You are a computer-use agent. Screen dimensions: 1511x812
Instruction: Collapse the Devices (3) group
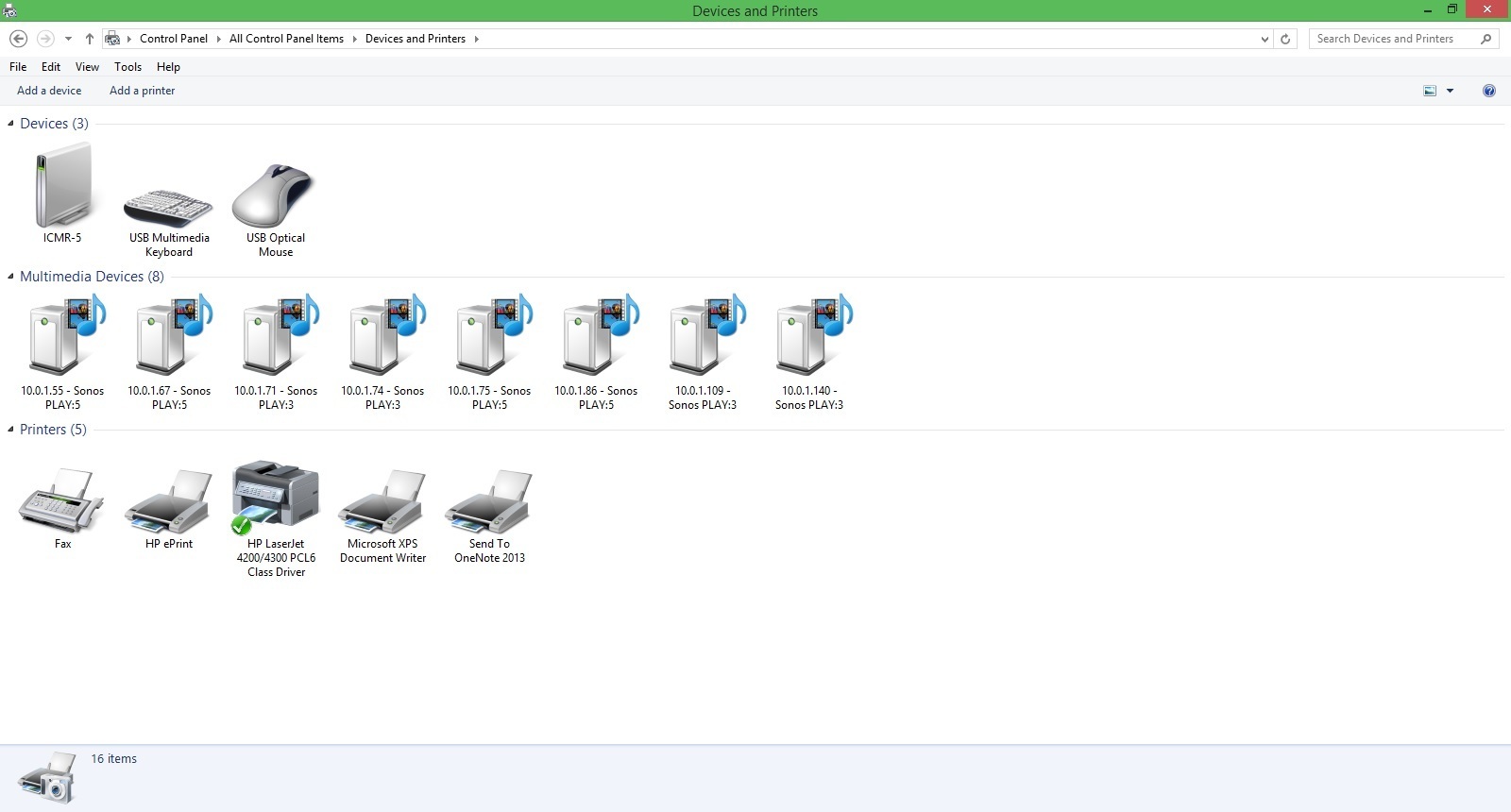click(x=10, y=124)
